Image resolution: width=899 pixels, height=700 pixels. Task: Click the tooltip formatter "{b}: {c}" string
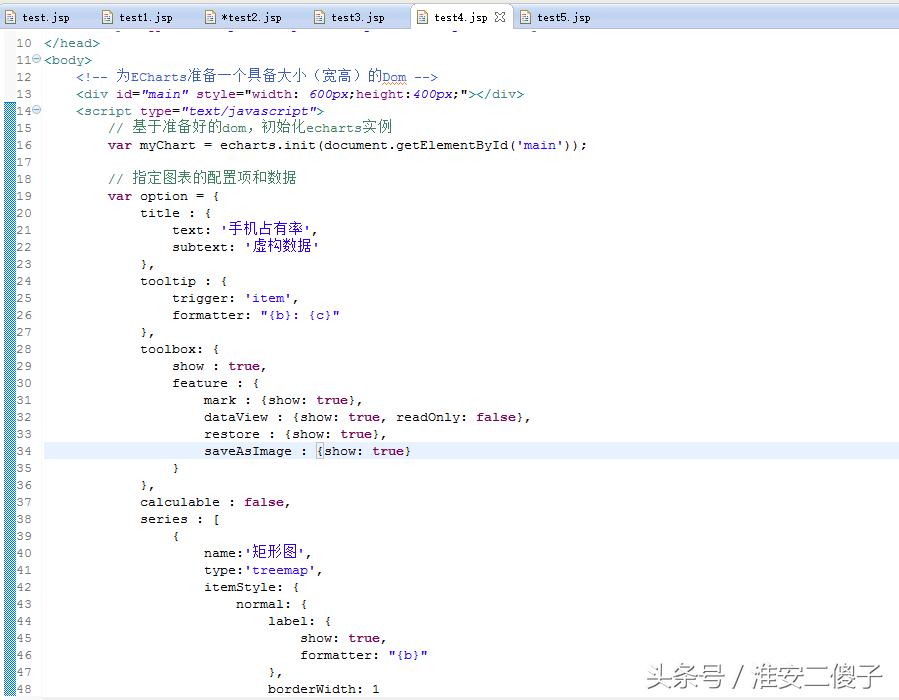(300, 315)
